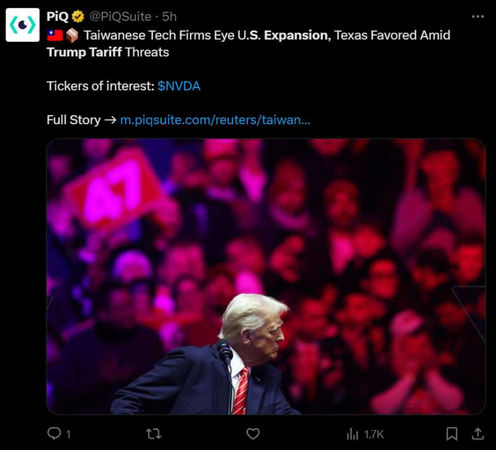496x450 pixels.
Task: Click the reply speech bubble icon
Action: coord(54,433)
